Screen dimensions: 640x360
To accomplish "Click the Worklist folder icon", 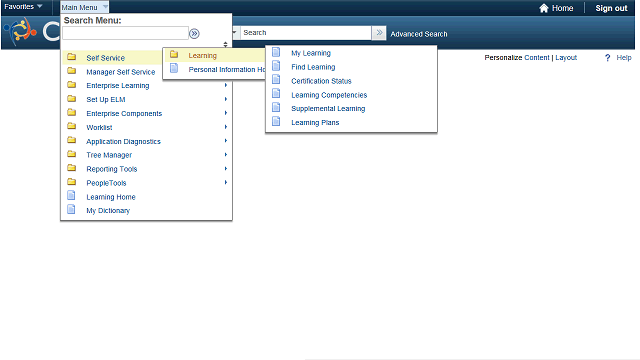I will (71, 126).
